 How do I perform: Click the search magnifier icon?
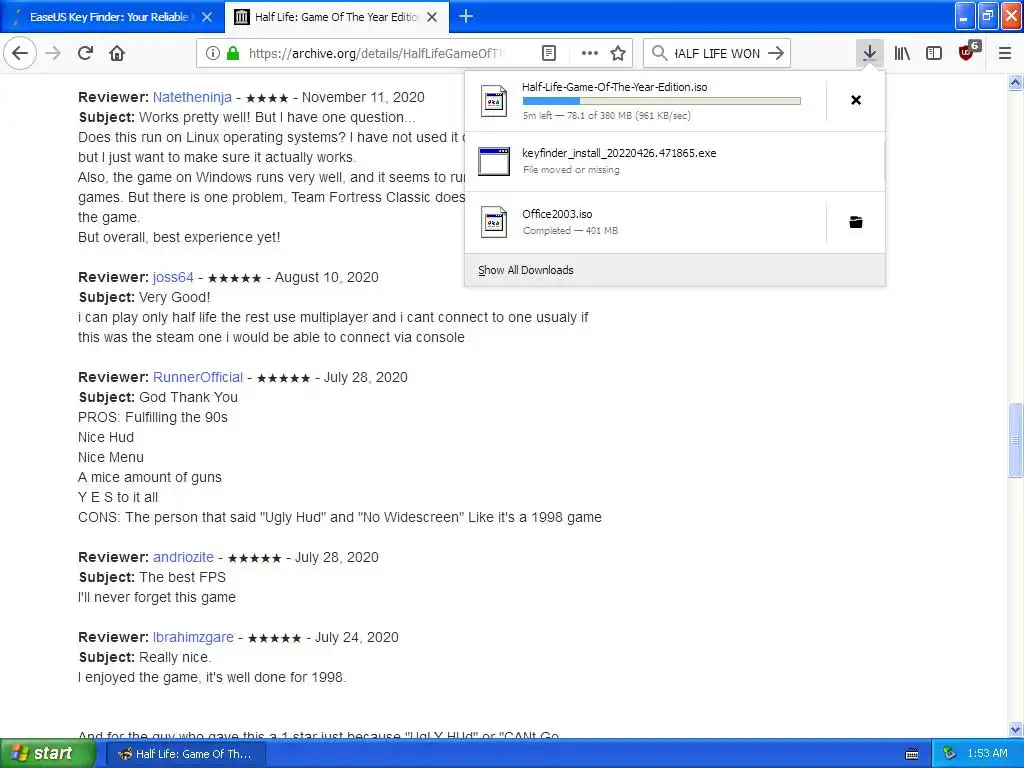coord(660,53)
